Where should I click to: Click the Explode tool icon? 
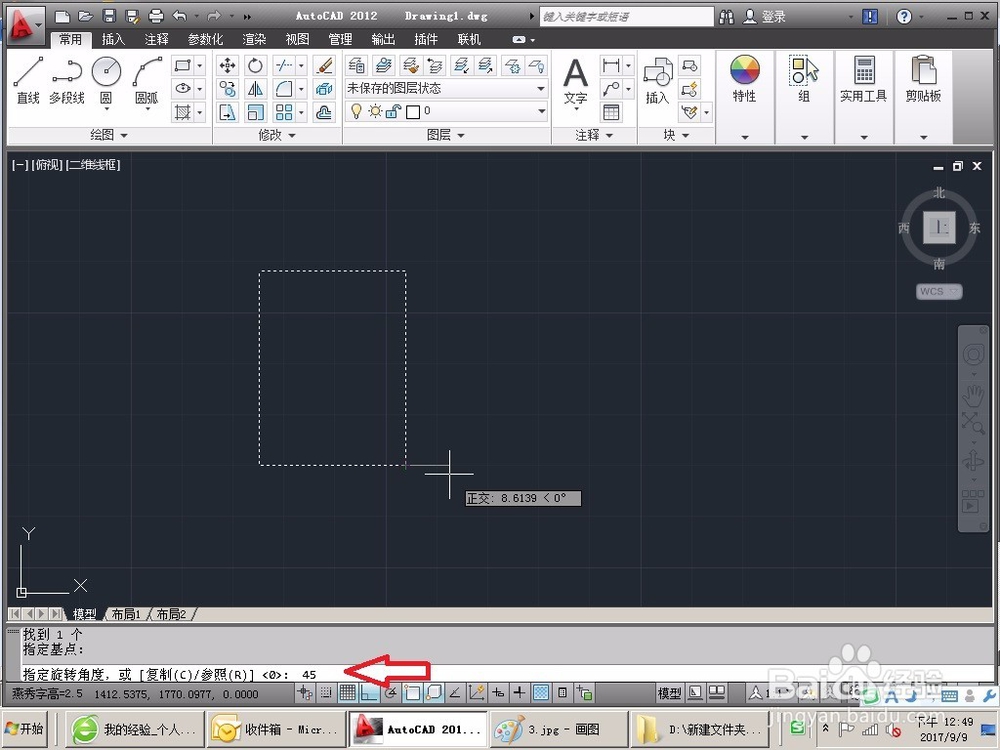click(x=324, y=89)
